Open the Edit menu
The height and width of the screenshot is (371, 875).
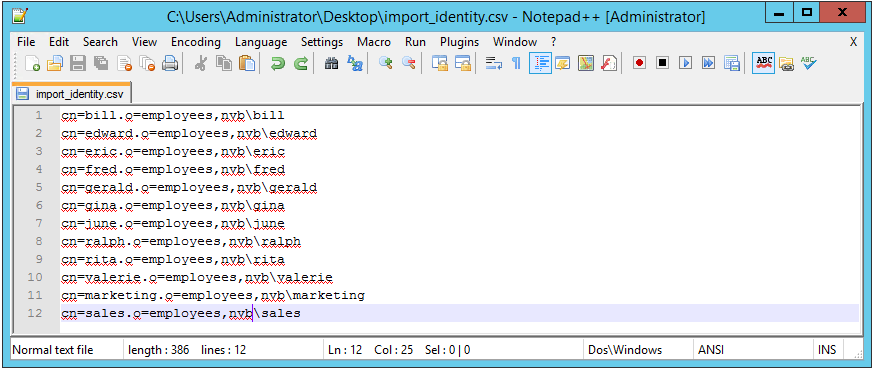coord(59,42)
